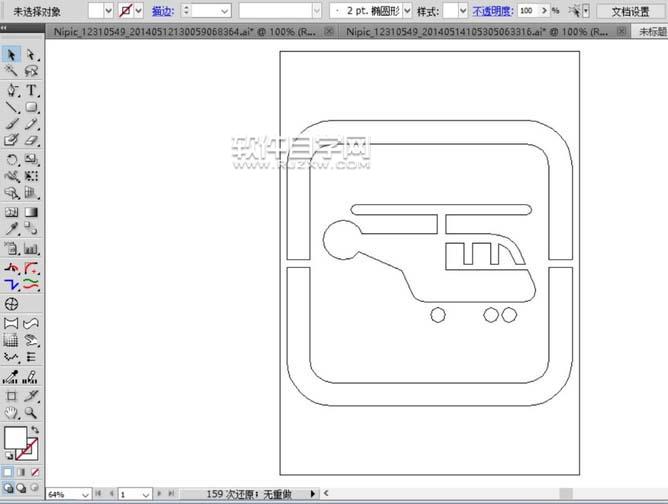Reset to default fill and stroke
The height and width of the screenshot is (504, 668).
pyautogui.click(x=8, y=455)
